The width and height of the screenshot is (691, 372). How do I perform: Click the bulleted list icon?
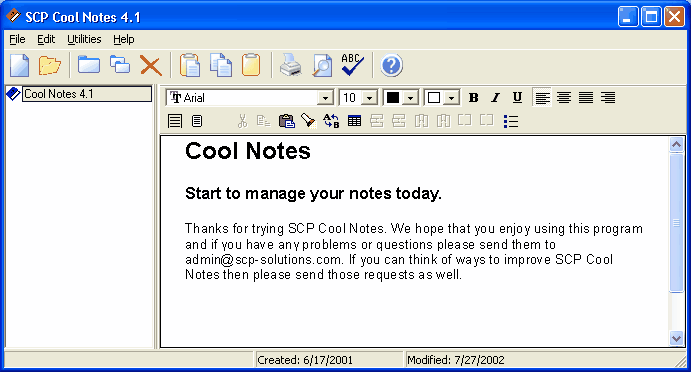(x=510, y=121)
